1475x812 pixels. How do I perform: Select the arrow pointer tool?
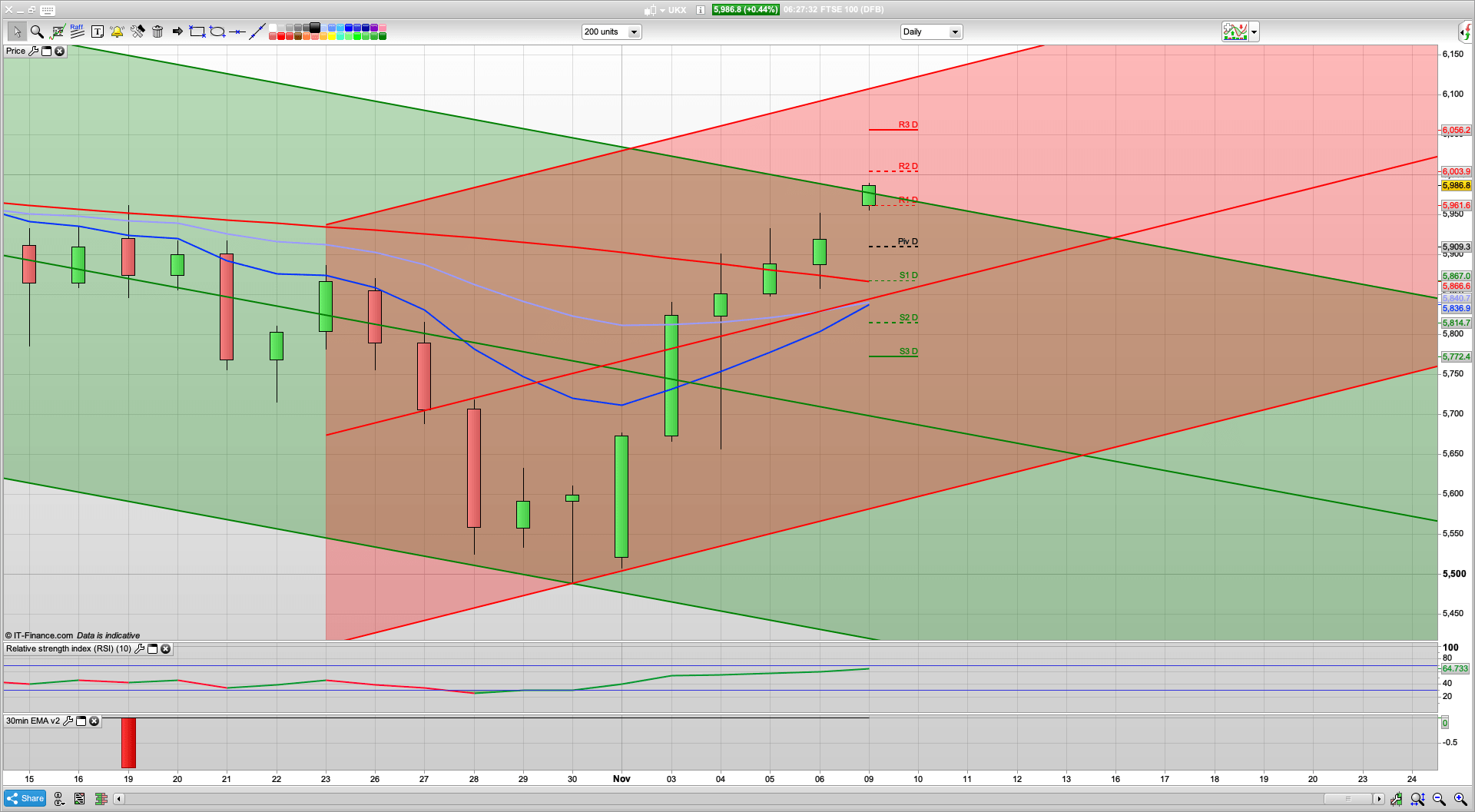[18, 31]
